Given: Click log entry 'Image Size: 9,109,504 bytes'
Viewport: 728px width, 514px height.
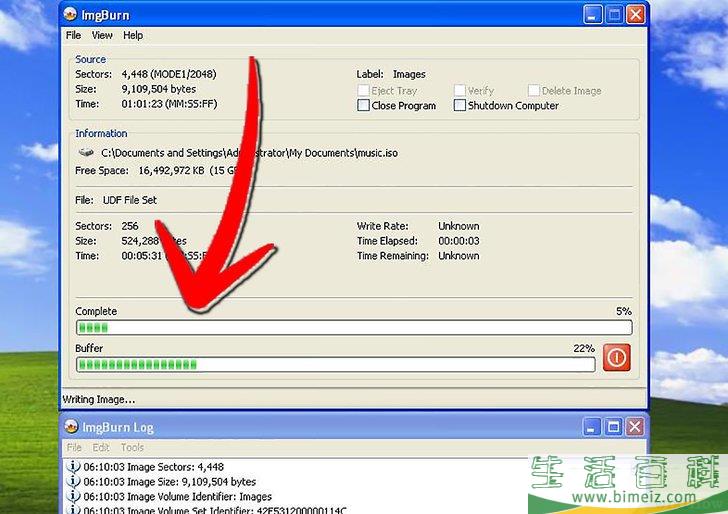Looking at the screenshot, I should [170, 481].
